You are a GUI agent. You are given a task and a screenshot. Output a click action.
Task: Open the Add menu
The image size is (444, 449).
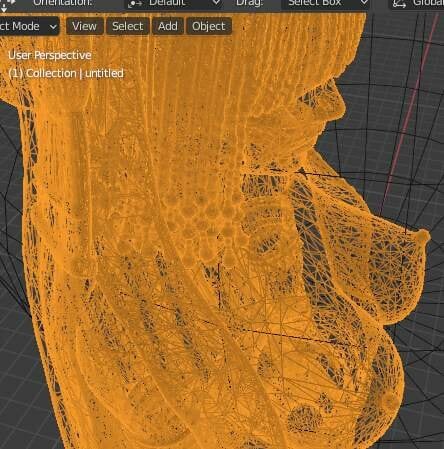[x=168, y=26]
